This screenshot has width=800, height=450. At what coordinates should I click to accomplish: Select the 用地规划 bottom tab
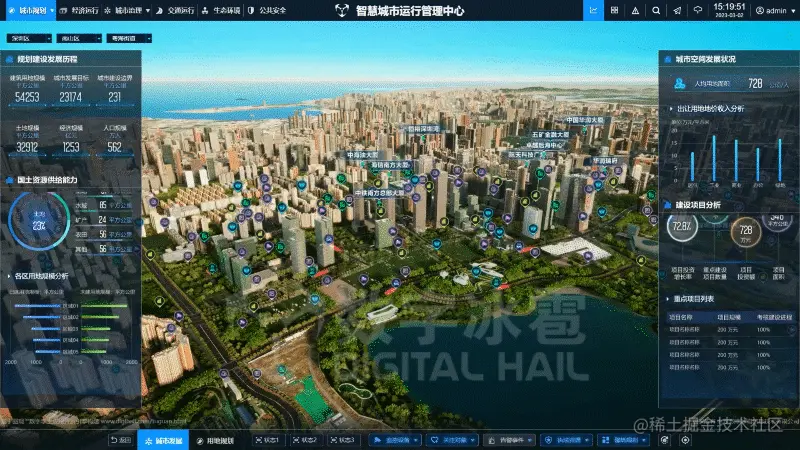tap(215, 440)
